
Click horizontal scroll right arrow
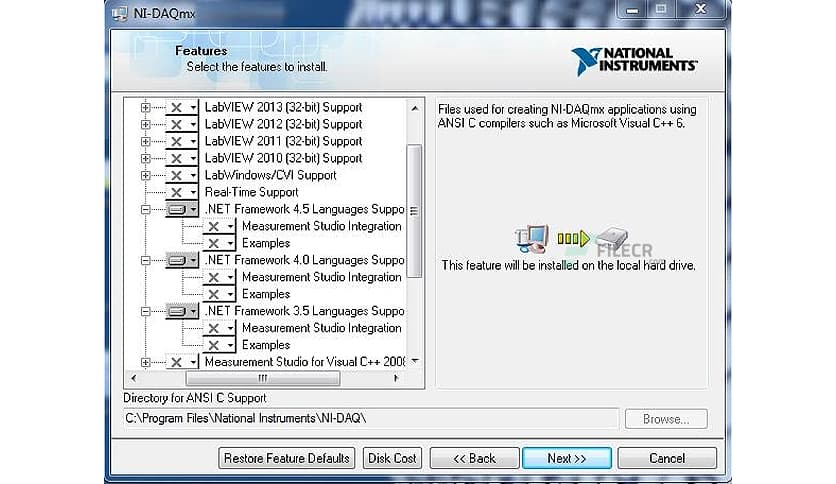tap(396, 378)
